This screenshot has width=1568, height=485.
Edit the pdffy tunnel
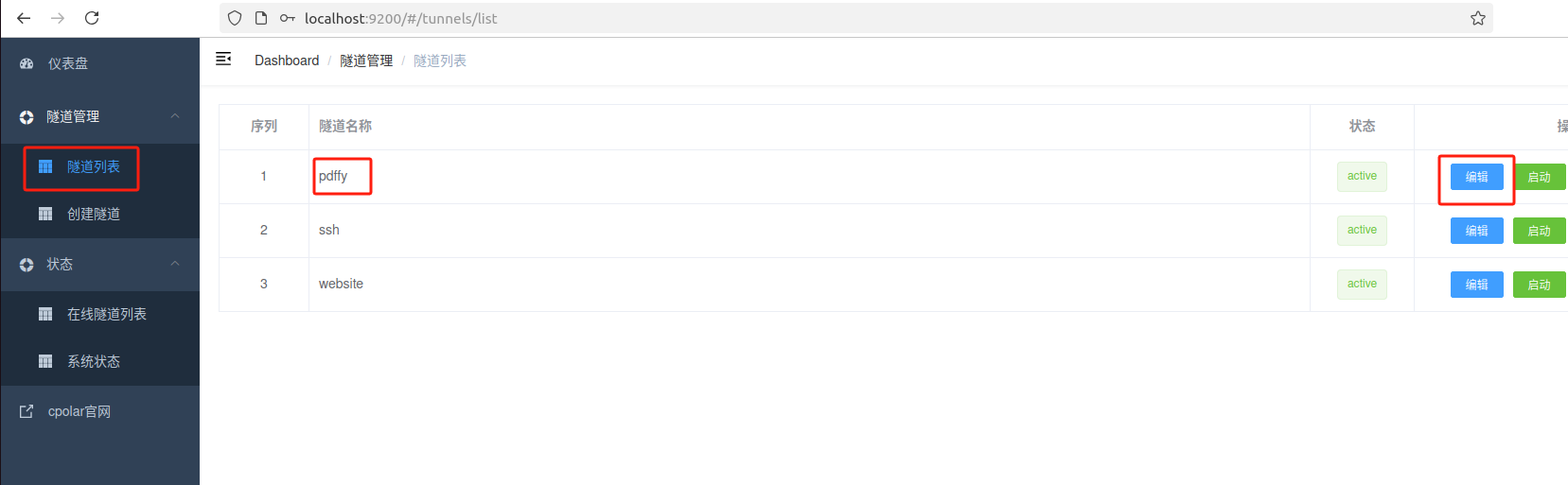[x=1476, y=177]
